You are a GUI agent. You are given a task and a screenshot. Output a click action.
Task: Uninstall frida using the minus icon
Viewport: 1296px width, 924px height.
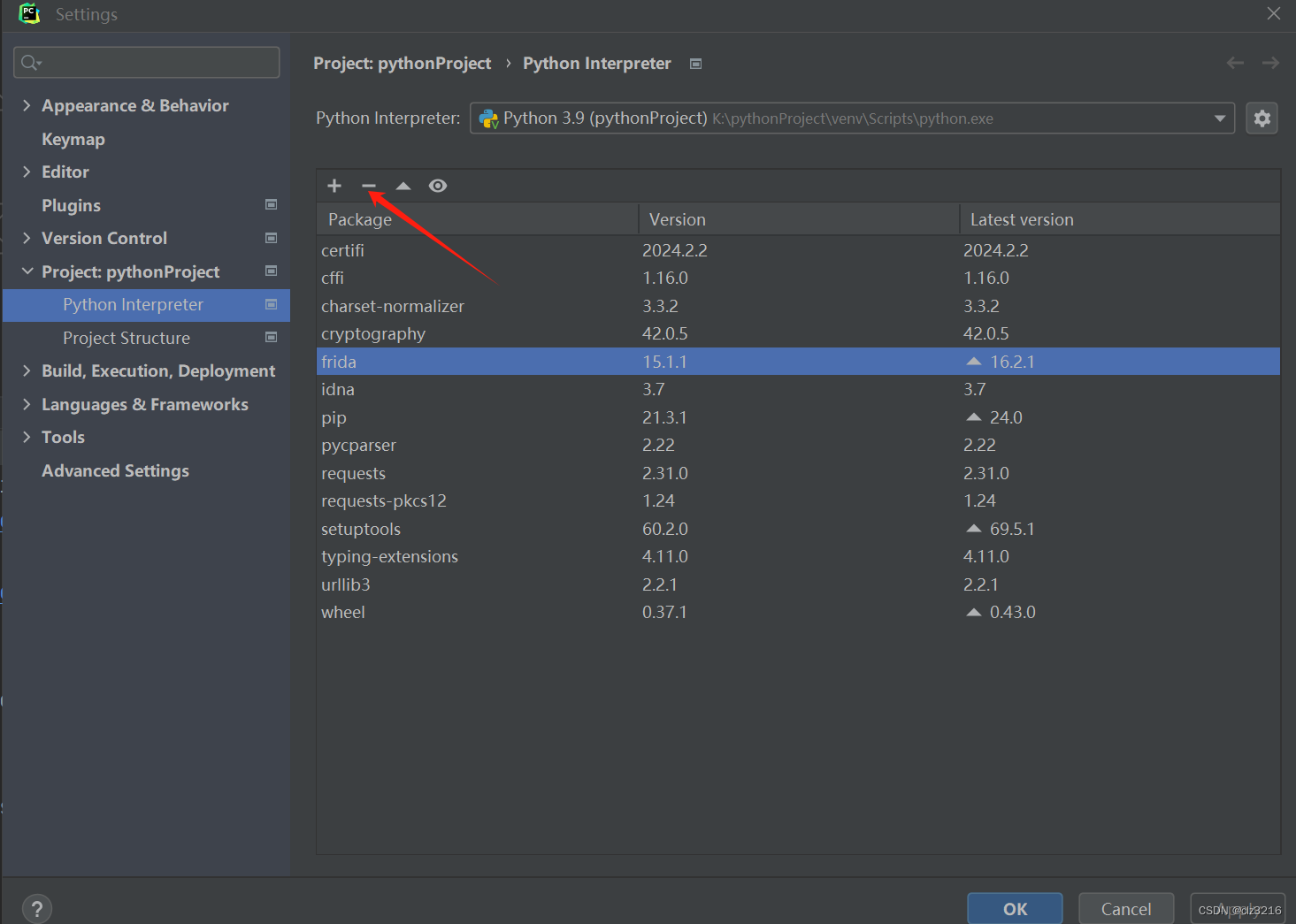tap(369, 186)
